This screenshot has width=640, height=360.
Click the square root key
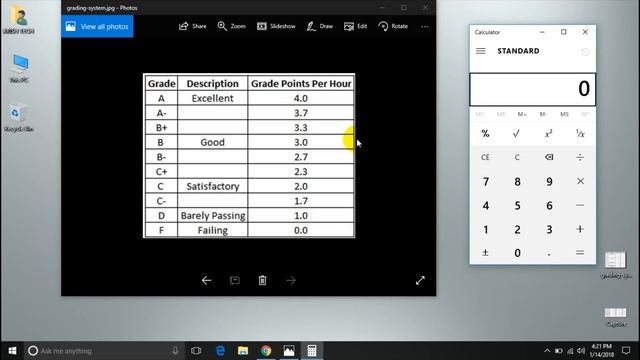tap(517, 133)
